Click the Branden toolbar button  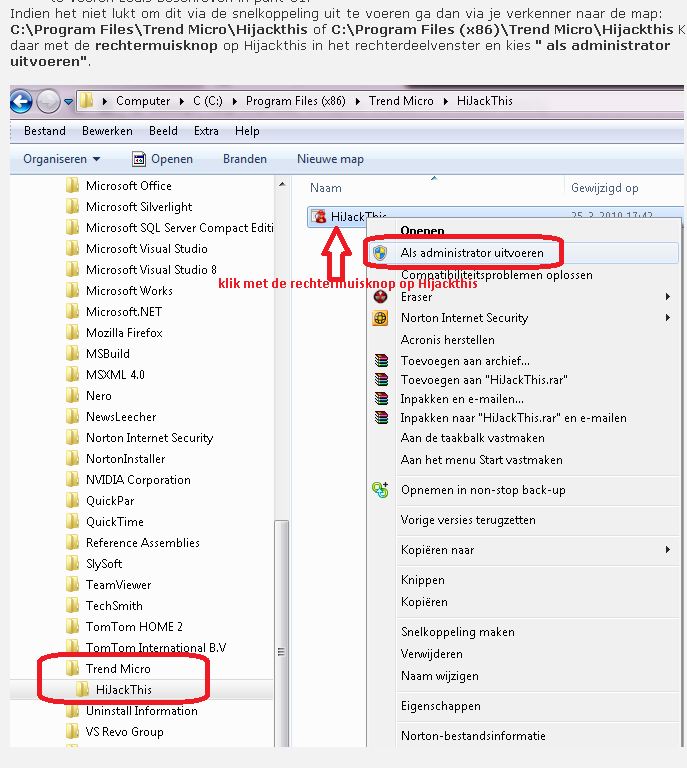245,159
